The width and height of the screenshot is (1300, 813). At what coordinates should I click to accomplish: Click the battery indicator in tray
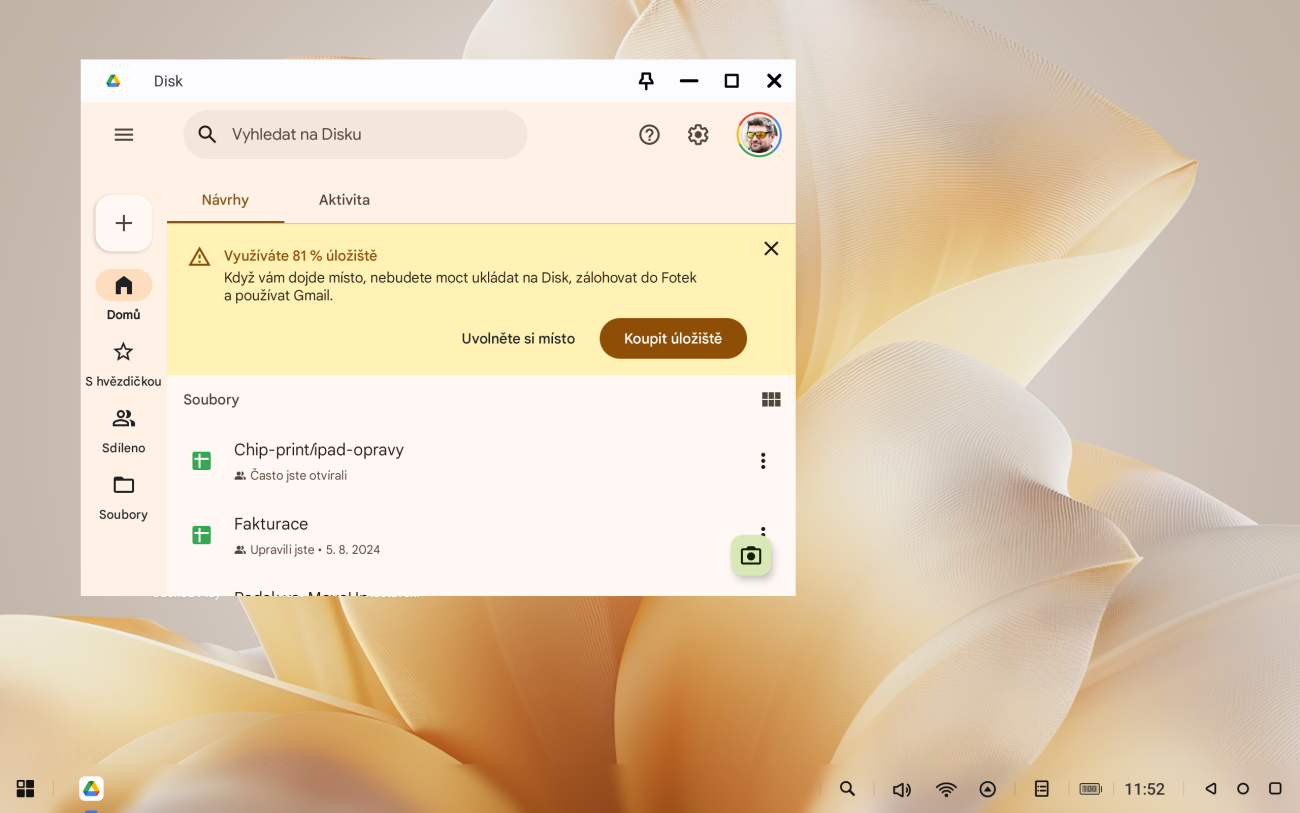1090,789
